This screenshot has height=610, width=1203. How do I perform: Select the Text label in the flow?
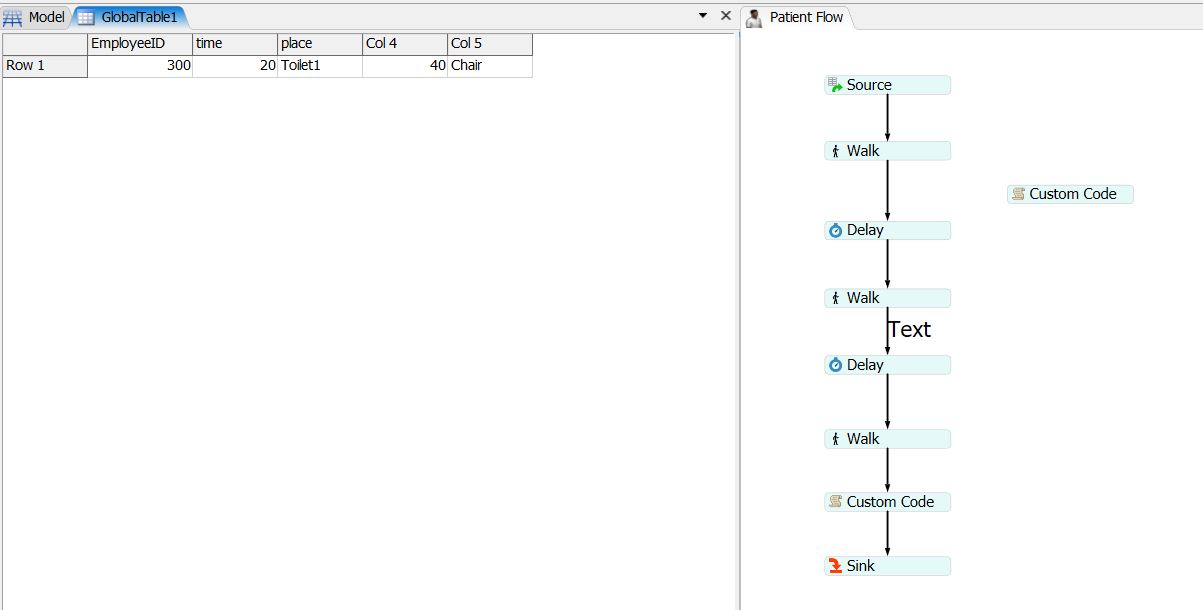click(x=910, y=329)
